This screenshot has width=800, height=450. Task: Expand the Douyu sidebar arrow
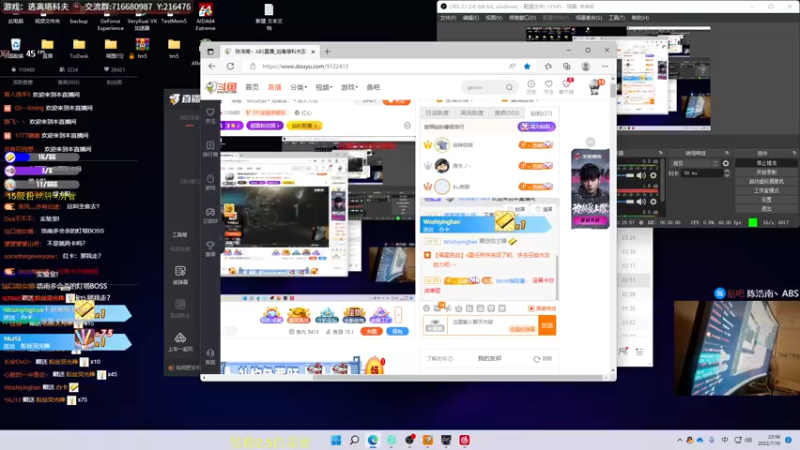point(220,238)
